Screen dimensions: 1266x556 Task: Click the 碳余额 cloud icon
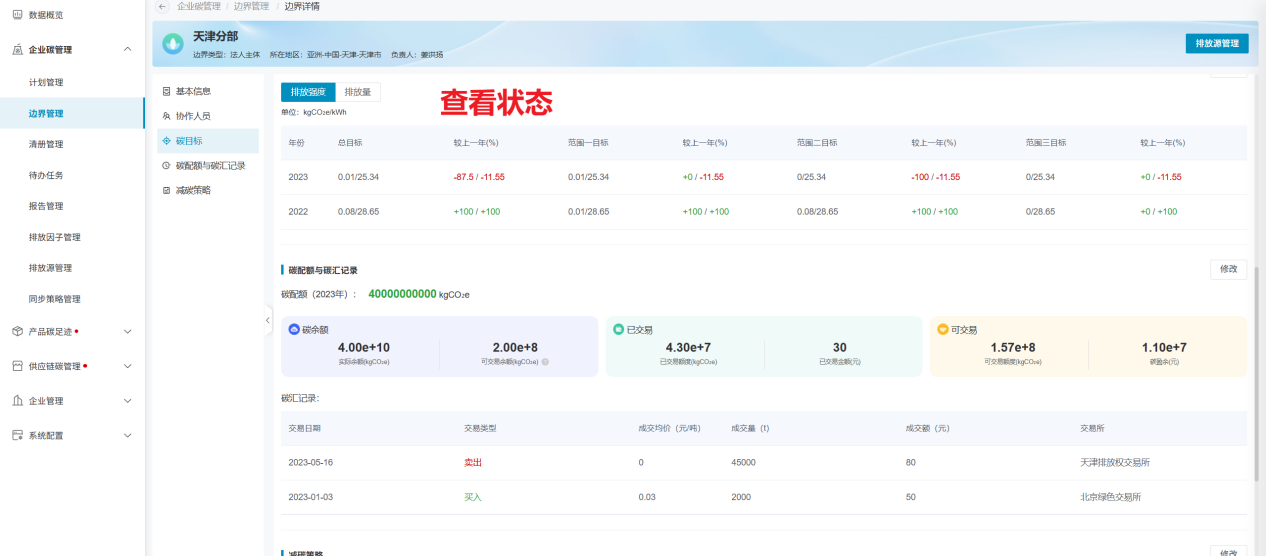294,329
